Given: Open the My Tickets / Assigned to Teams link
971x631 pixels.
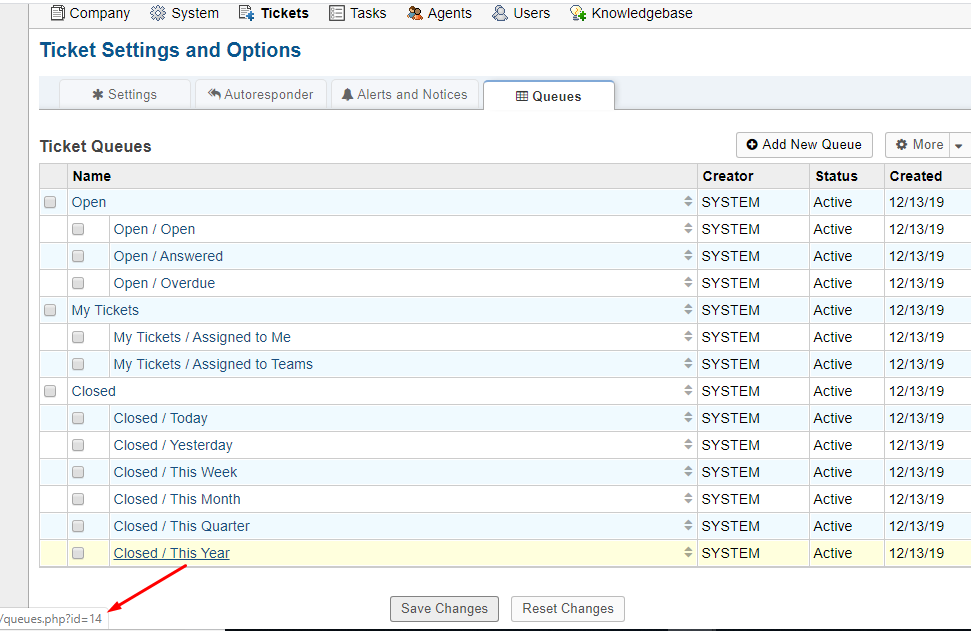Looking at the screenshot, I should coord(213,364).
